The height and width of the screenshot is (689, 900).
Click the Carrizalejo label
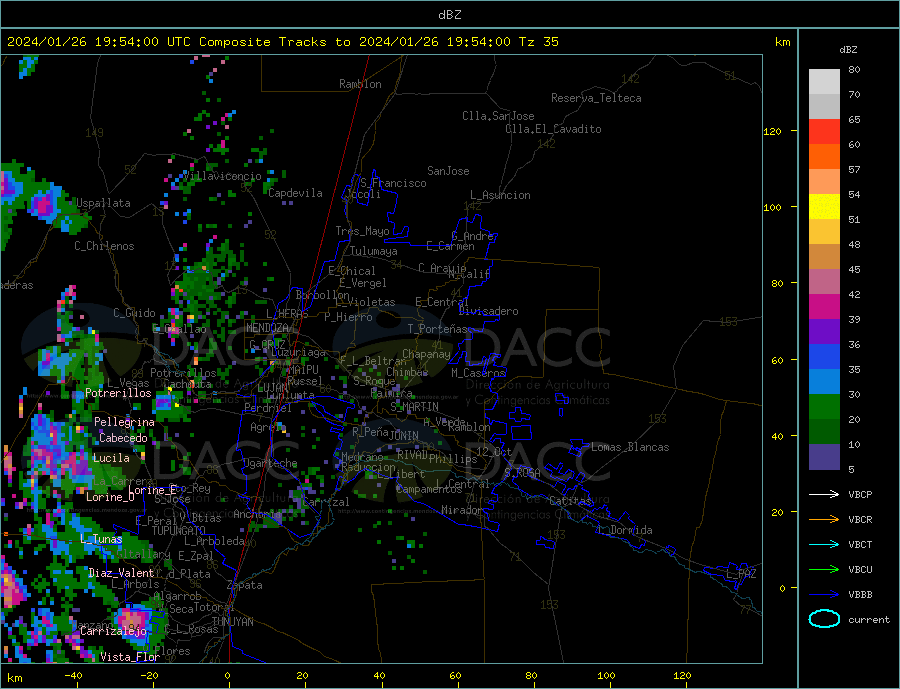tap(114, 632)
